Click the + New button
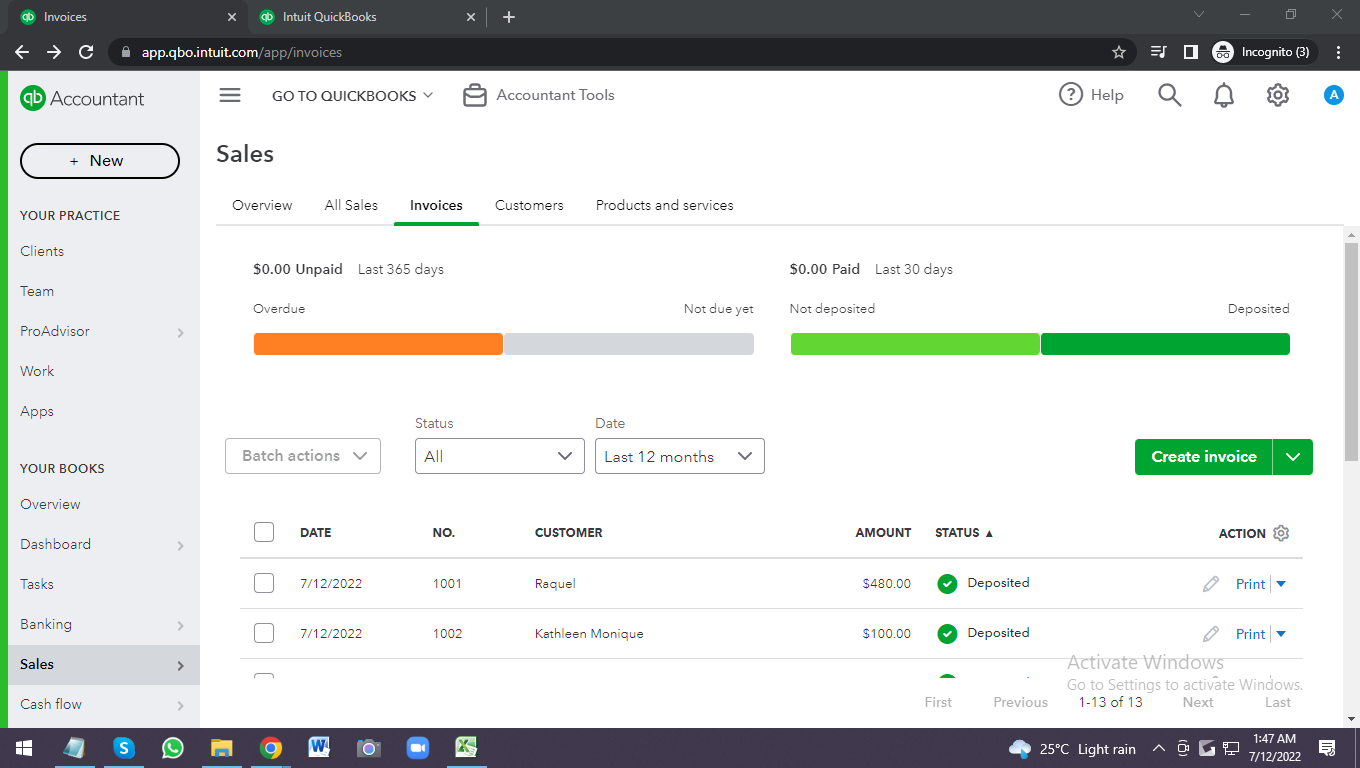The width and height of the screenshot is (1360, 768). tap(100, 161)
